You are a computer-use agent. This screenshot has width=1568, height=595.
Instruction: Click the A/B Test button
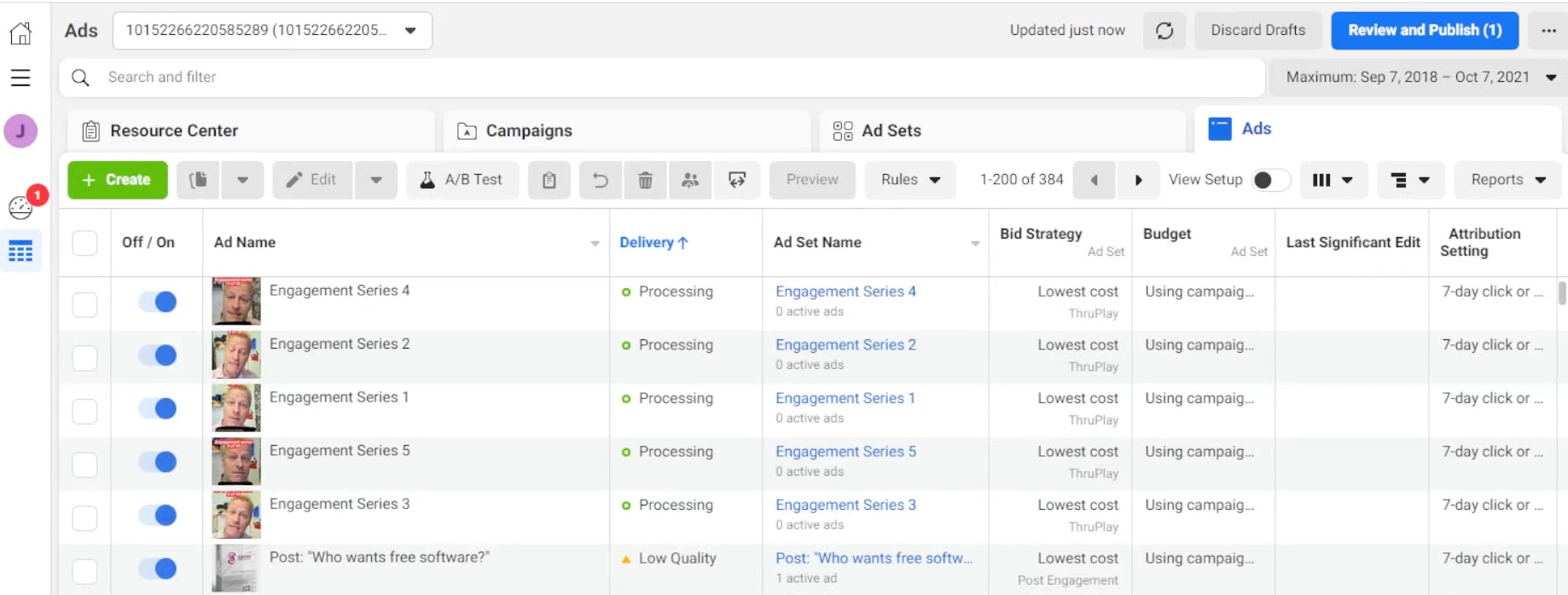(462, 180)
